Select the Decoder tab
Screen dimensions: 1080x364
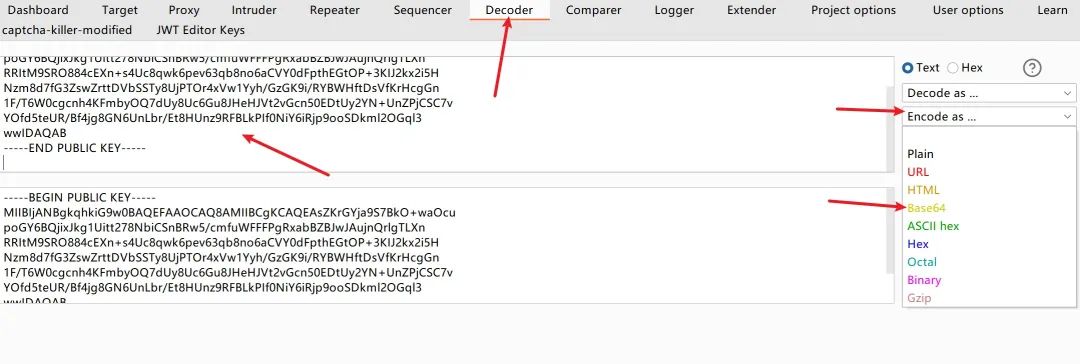[509, 10]
